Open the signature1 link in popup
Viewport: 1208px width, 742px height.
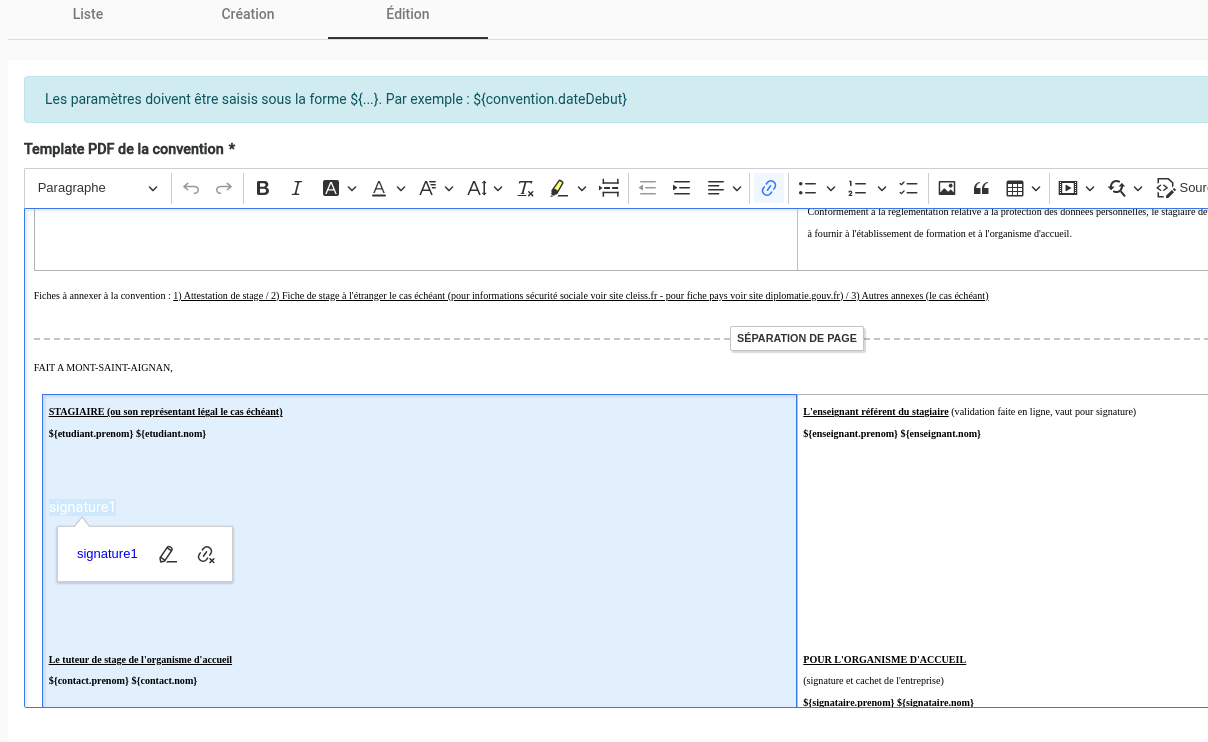[107, 554]
